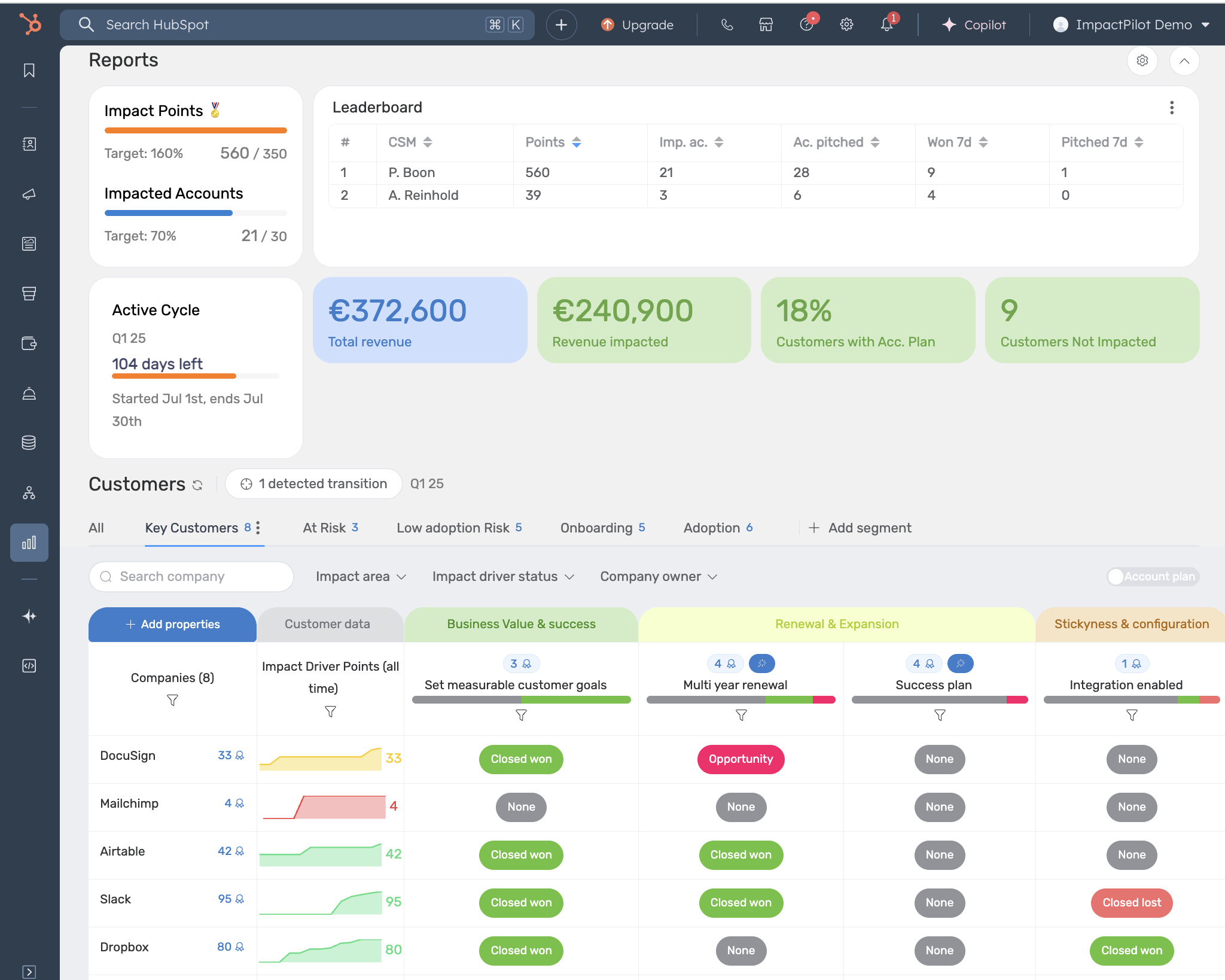This screenshot has height=980, width=1225.
Task: Open the commerce wallet icon in the sidebar
Action: pos(29,343)
